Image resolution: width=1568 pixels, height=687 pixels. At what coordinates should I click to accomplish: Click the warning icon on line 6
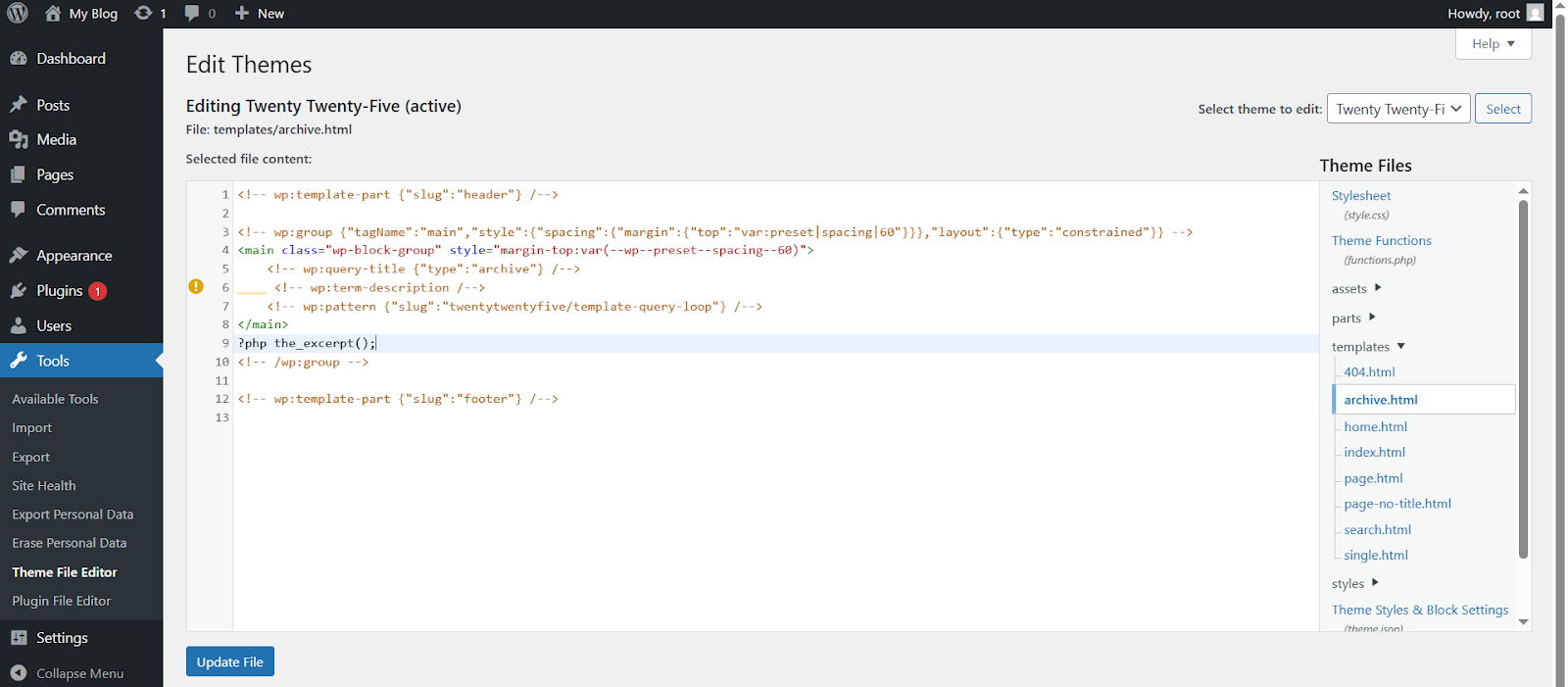click(x=196, y=286)
